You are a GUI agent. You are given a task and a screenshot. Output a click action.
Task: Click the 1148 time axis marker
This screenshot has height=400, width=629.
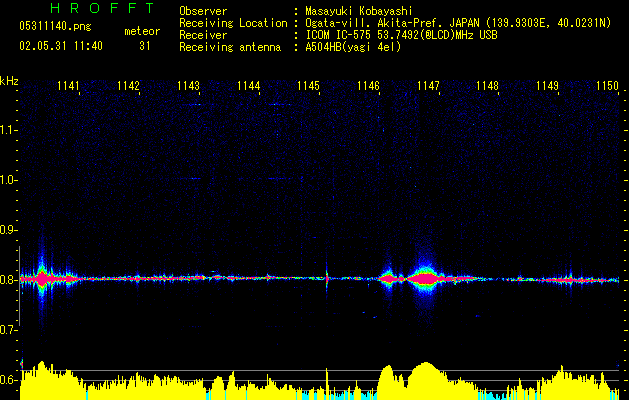pyautogui.click(x=487, y=86)
